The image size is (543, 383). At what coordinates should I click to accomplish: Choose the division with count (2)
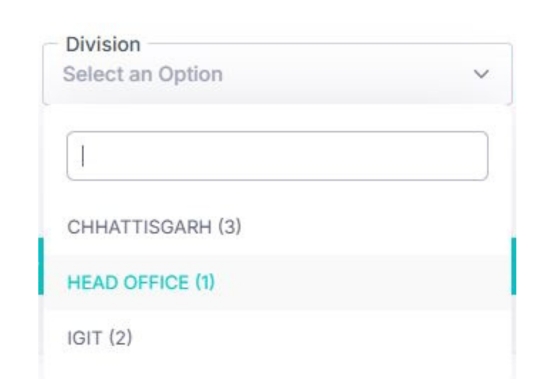pyautogui.click(x=277, y=338)
